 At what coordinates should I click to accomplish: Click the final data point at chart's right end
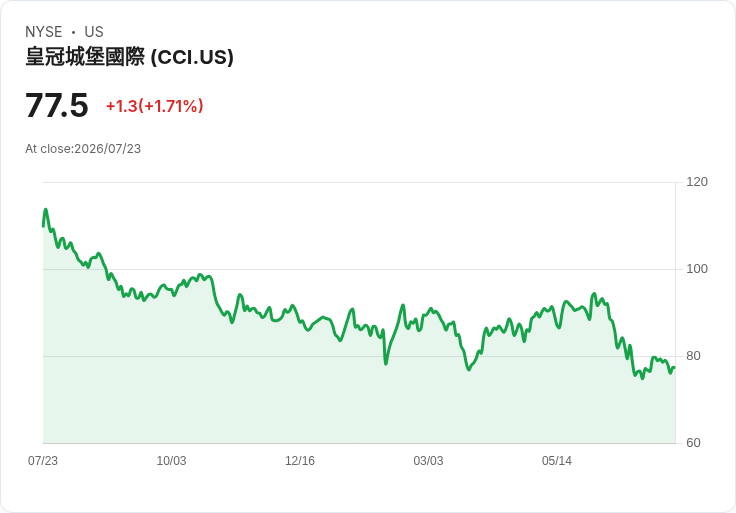675,368
